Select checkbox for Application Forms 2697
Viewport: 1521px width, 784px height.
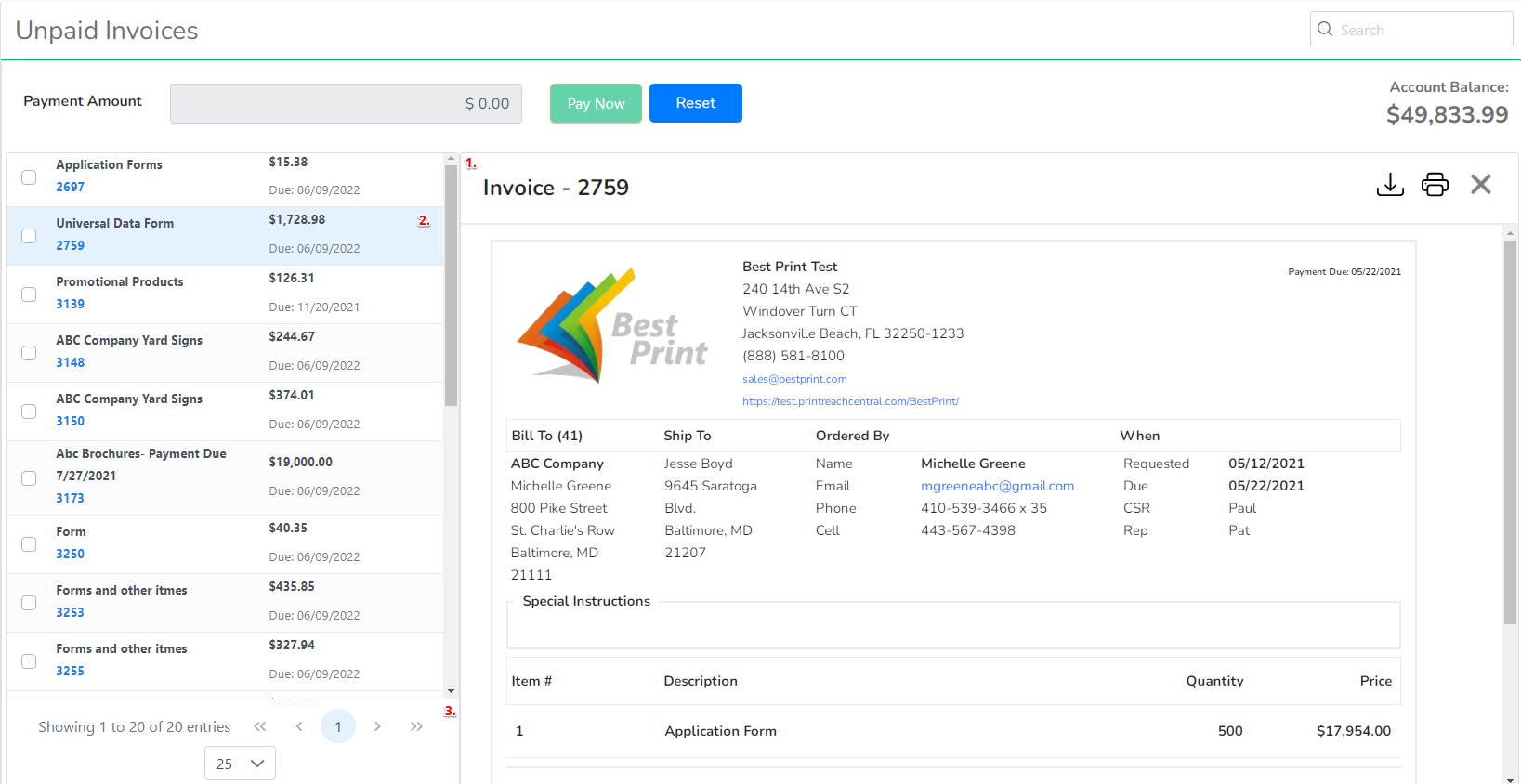[x=29, y=177]
